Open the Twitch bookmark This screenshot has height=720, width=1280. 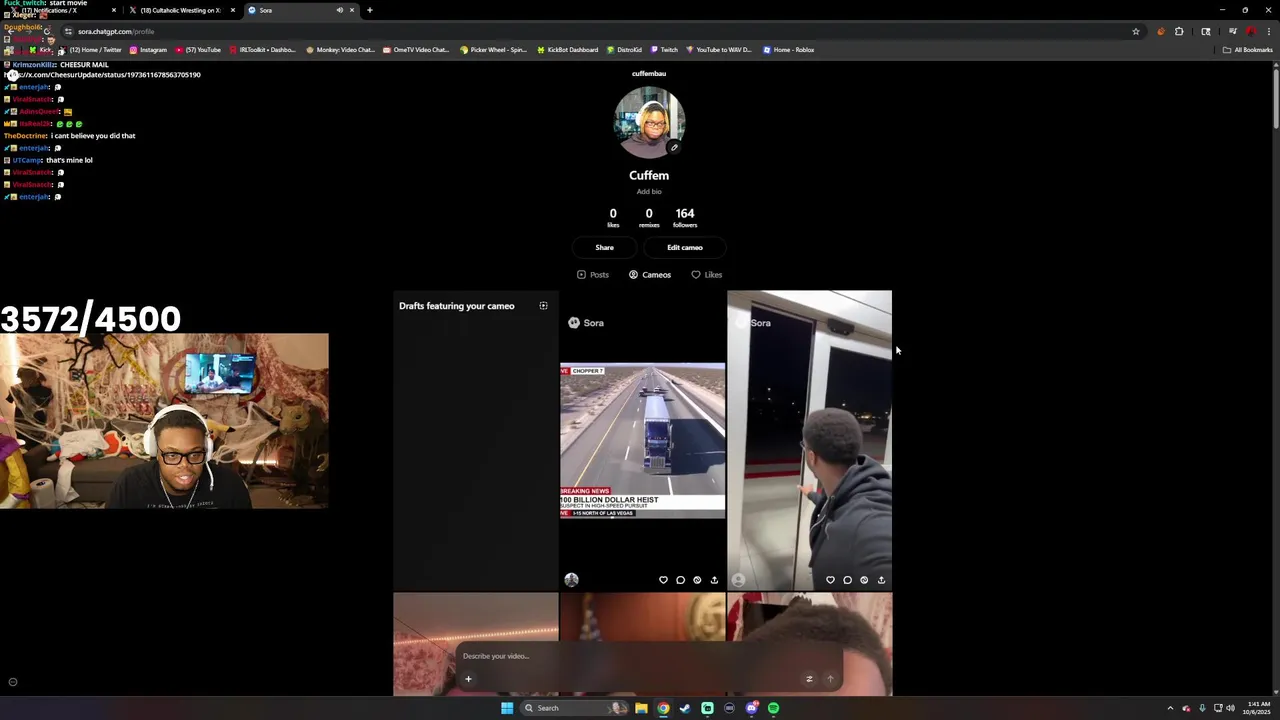[664, 50]
